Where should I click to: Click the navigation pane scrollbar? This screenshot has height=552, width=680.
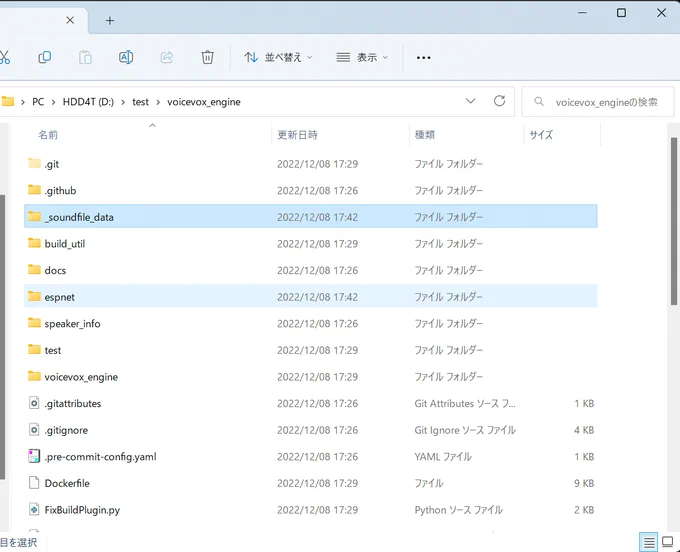click(3, 336)
